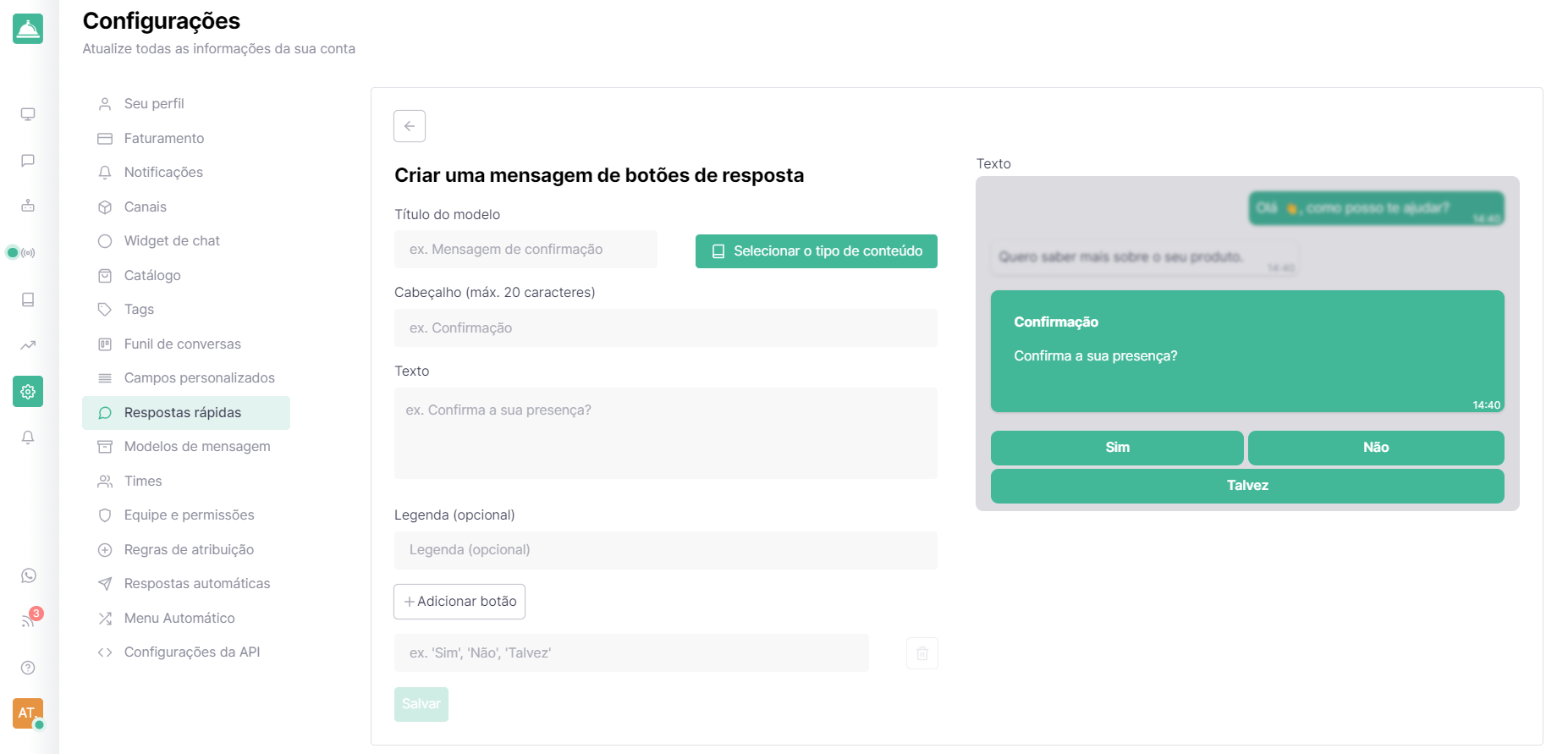Viewport: 1568px width, 754px height.
Task: Click the Talvez preview button
Action: point(1247,486)
